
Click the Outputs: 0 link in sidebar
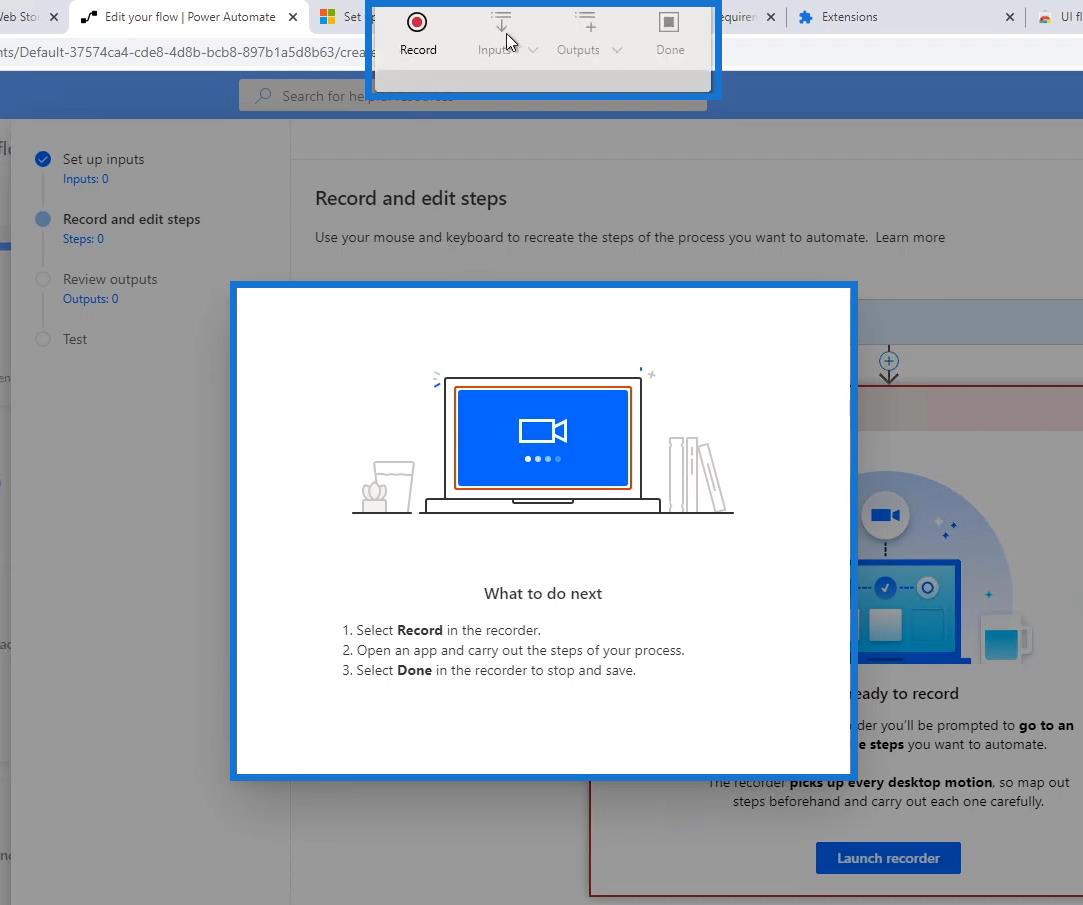[90, 299]
